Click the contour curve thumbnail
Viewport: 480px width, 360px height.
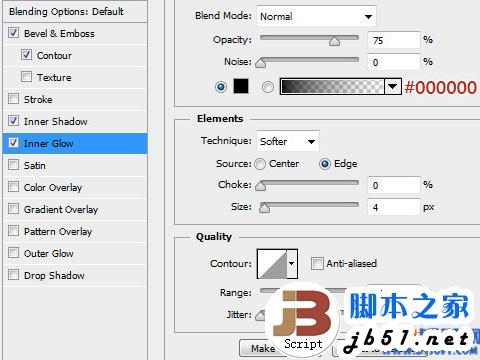[x=272, y=264]
